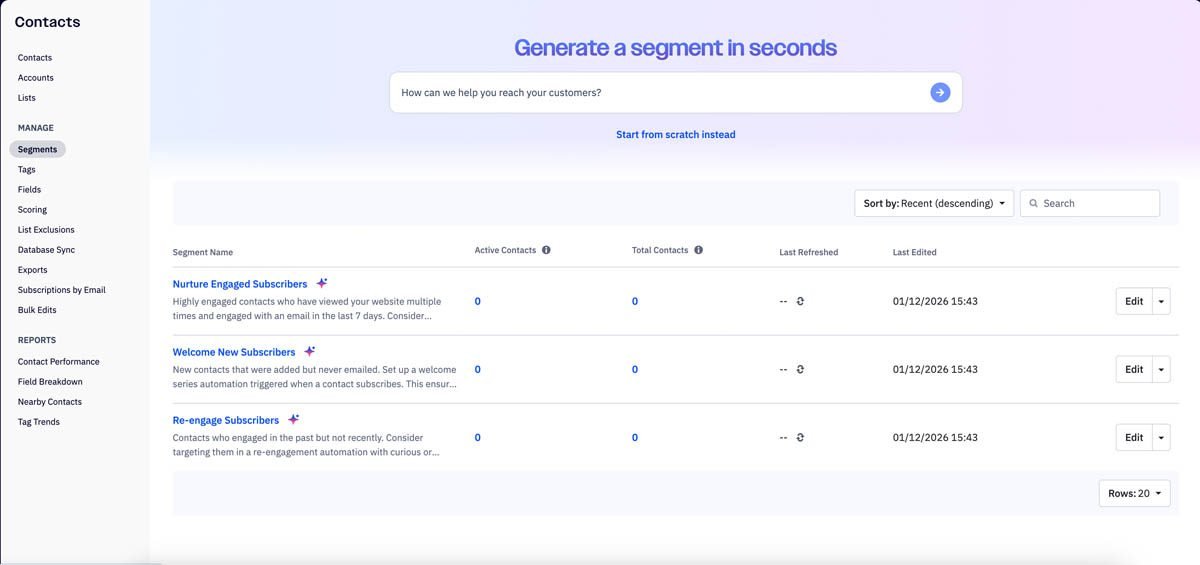Go to Contact Performance report
This screenshot has width=1200, height=565.
(x=59, y=362)
